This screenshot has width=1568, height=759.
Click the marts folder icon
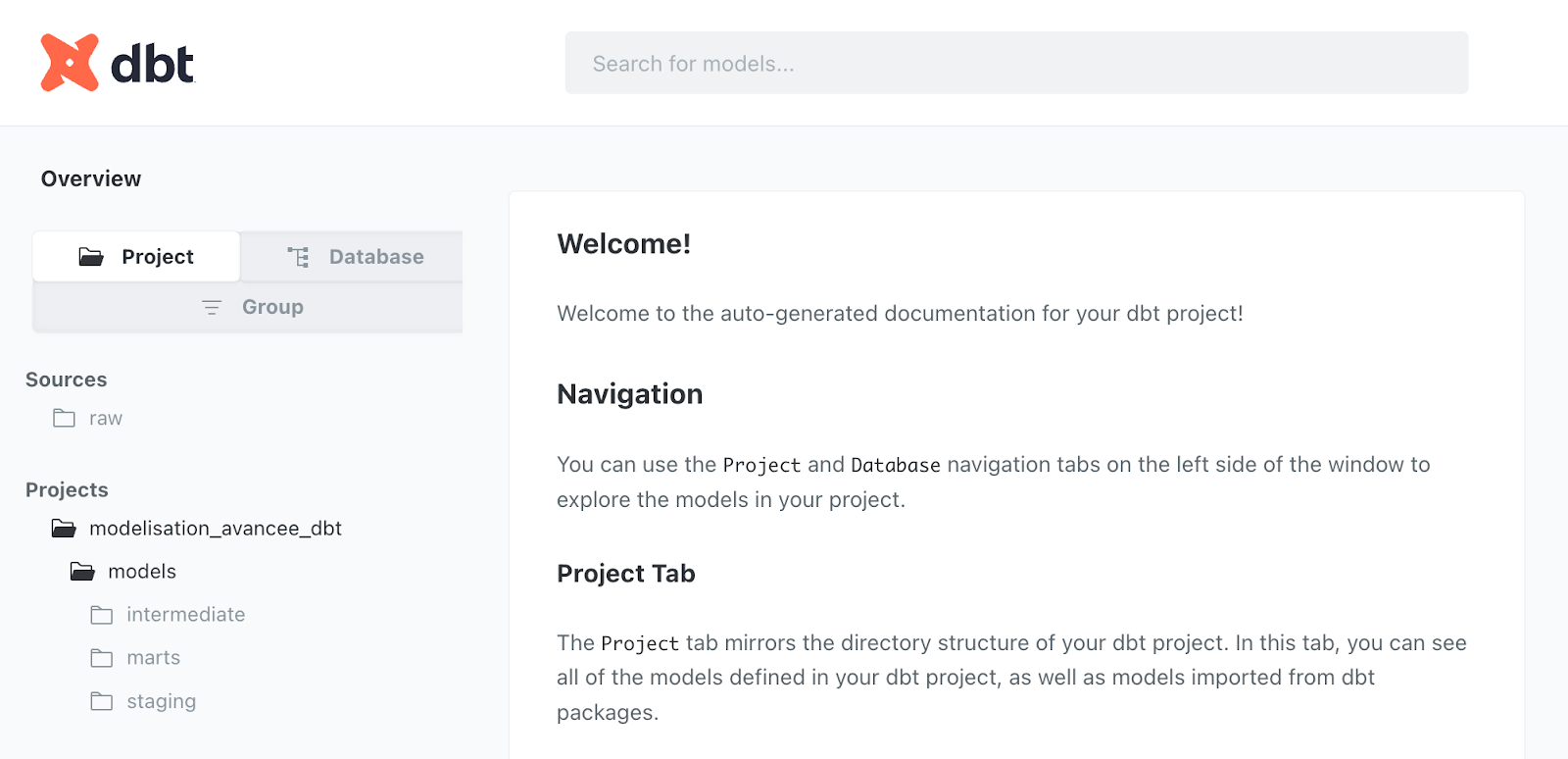click(x=102, y=658)
